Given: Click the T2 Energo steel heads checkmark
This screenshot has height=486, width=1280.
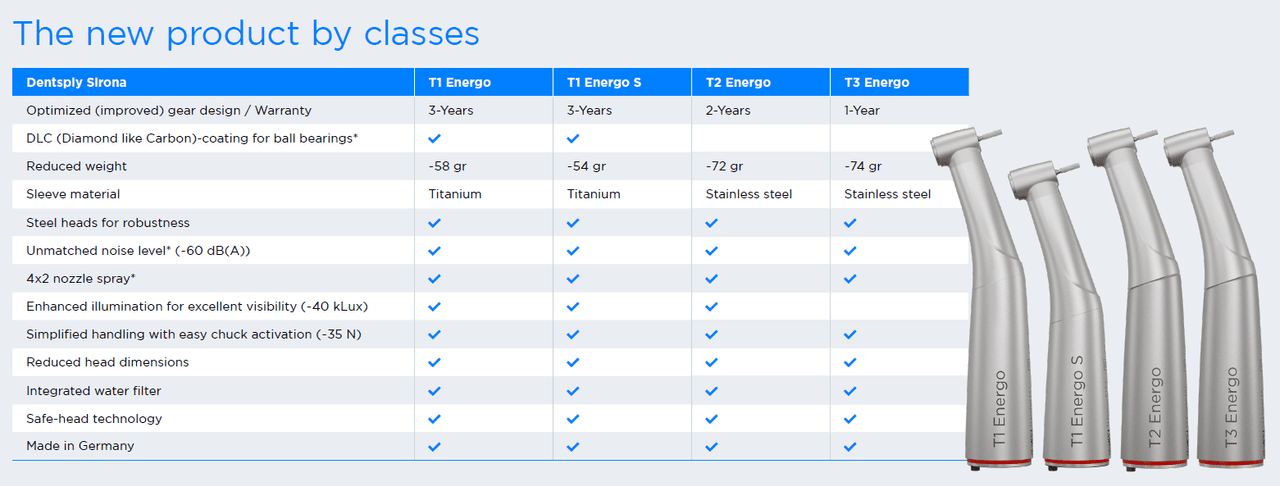Looking at the screenshot, I should 711,223.
